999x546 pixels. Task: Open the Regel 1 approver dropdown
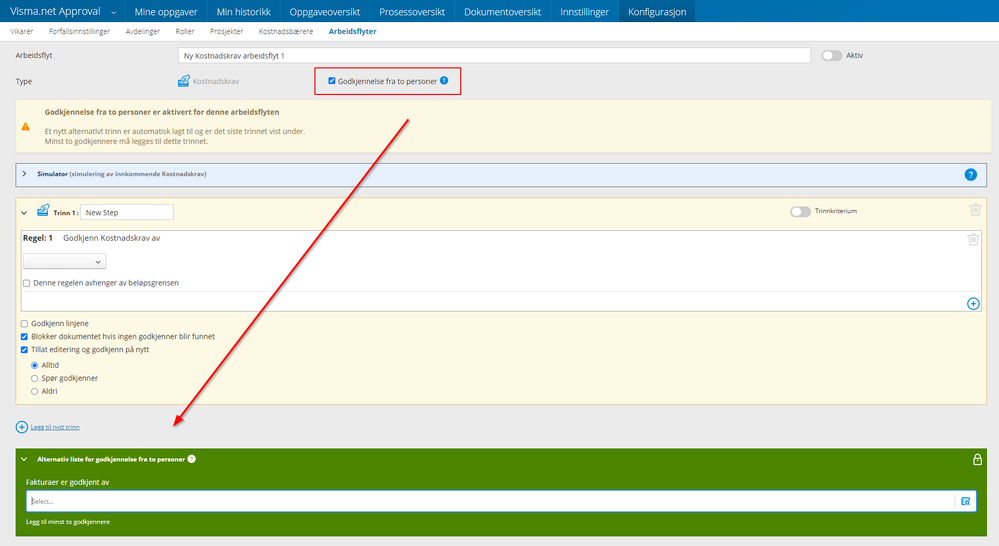point(64,261)
